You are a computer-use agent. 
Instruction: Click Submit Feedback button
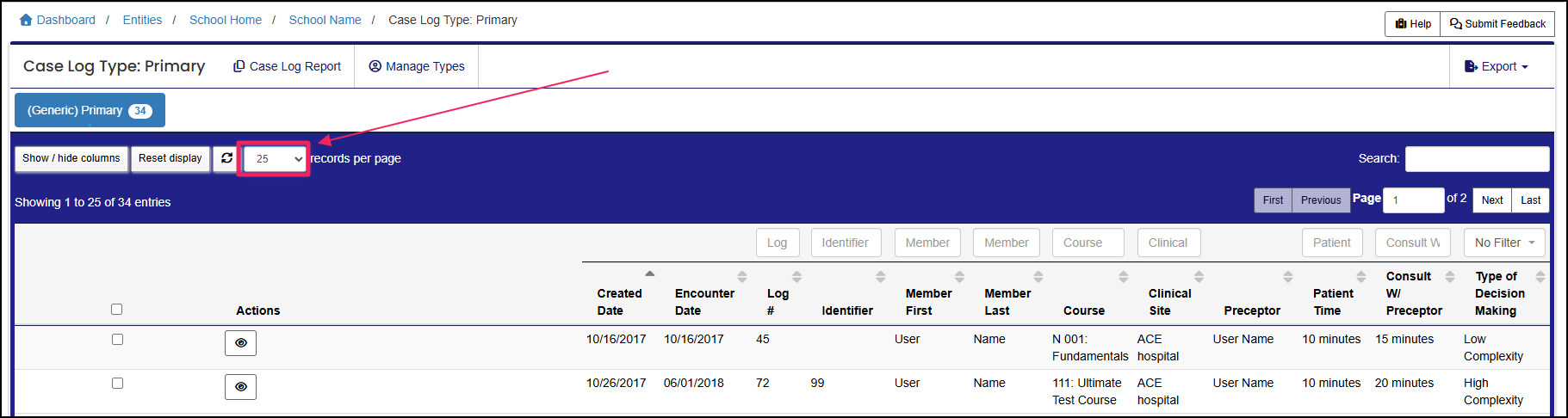point(1497,24)
